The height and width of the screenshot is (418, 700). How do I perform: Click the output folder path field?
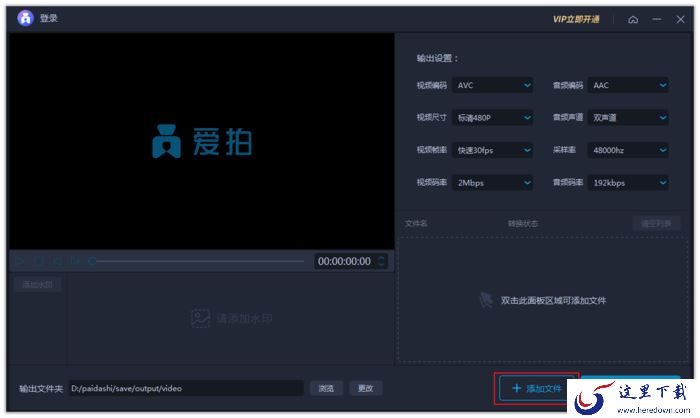[186, 388]
